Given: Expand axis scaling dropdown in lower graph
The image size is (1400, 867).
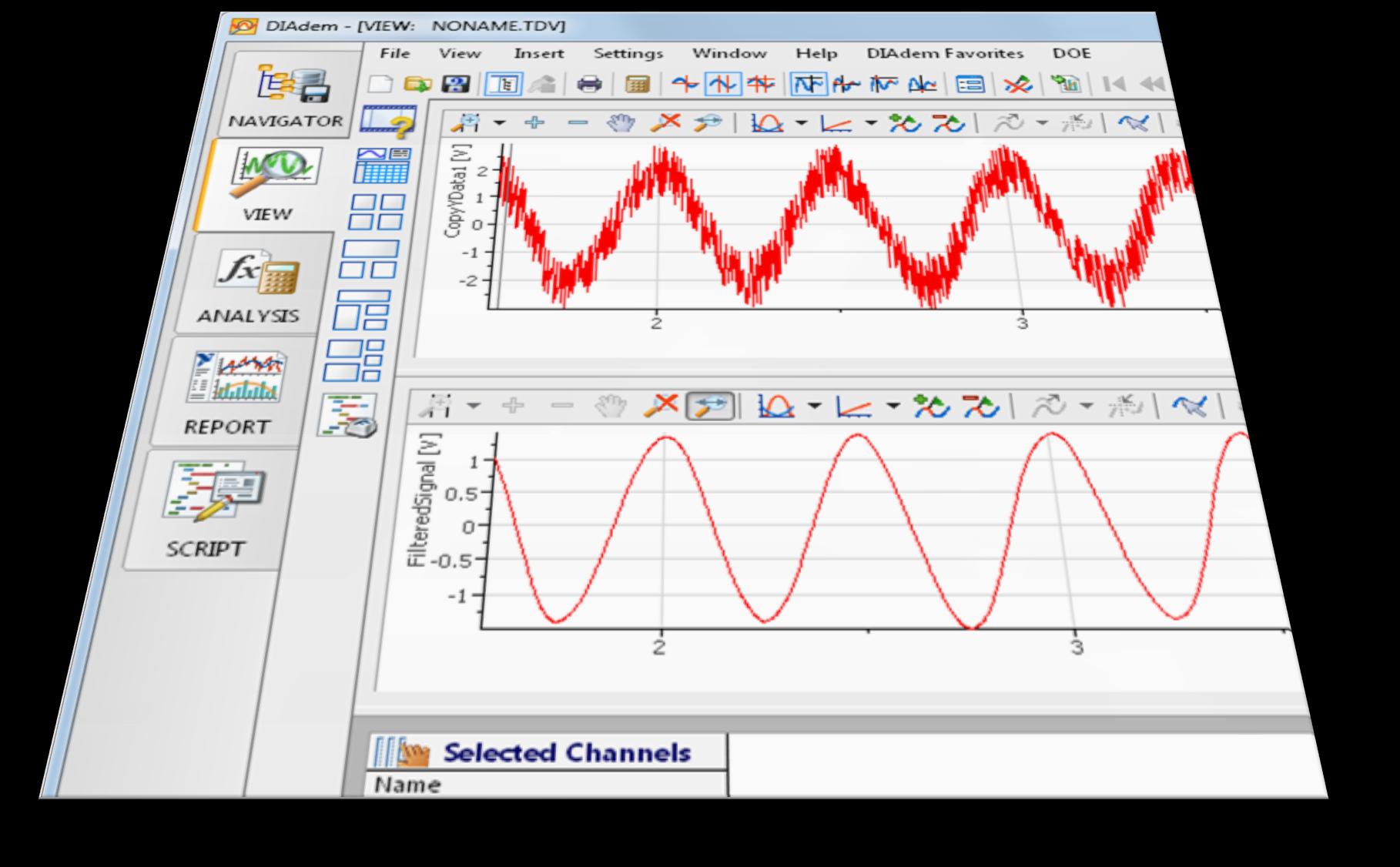Looking at the screenshot, I should tap(893, 406).
